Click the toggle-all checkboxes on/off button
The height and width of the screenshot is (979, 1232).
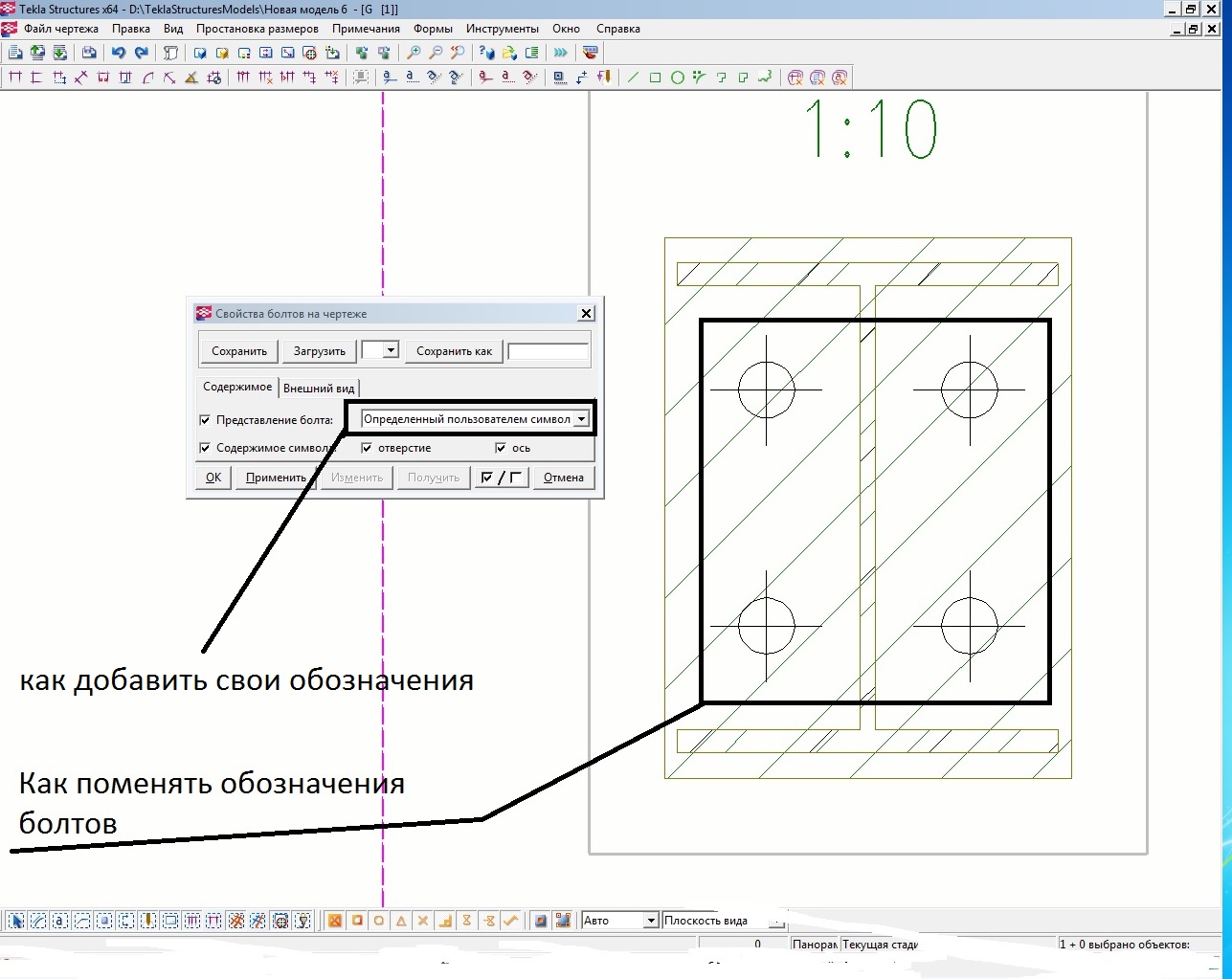point(502,478)
